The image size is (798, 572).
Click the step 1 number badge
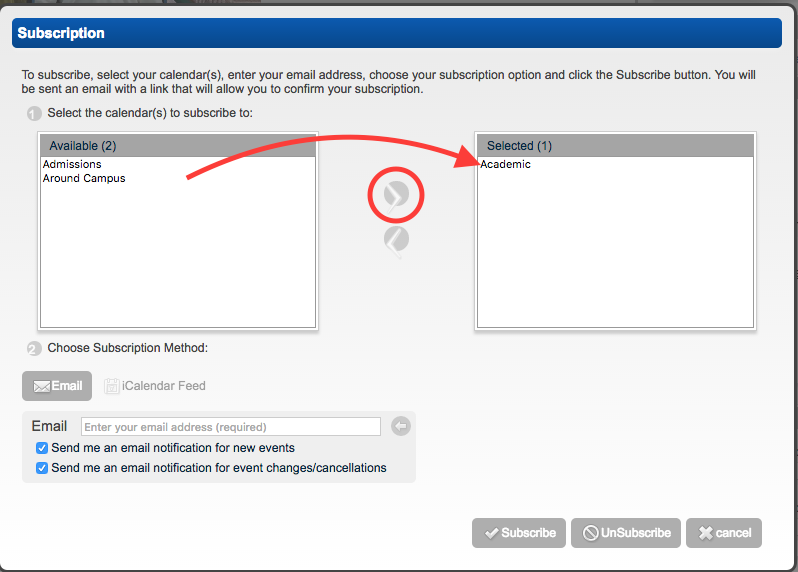point(34,113)
